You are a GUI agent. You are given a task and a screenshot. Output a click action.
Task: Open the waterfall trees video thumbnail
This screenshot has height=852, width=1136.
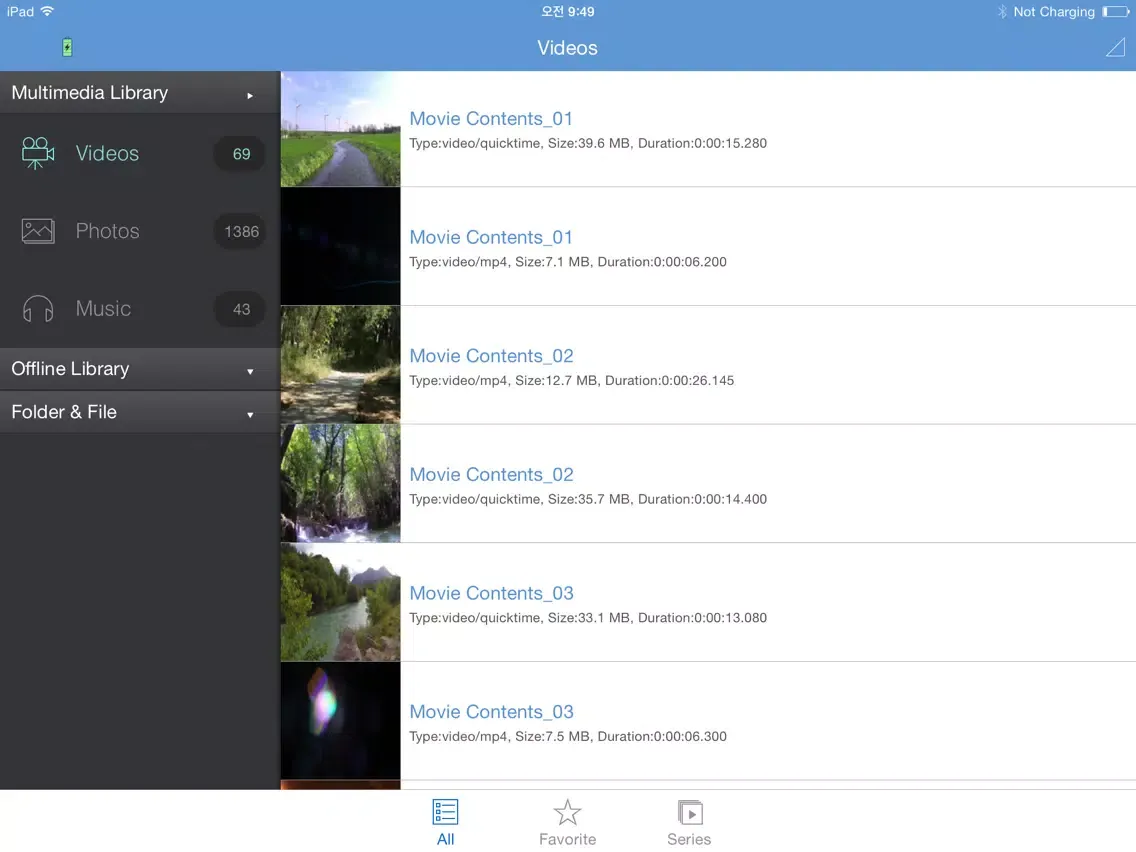point(341,483)
